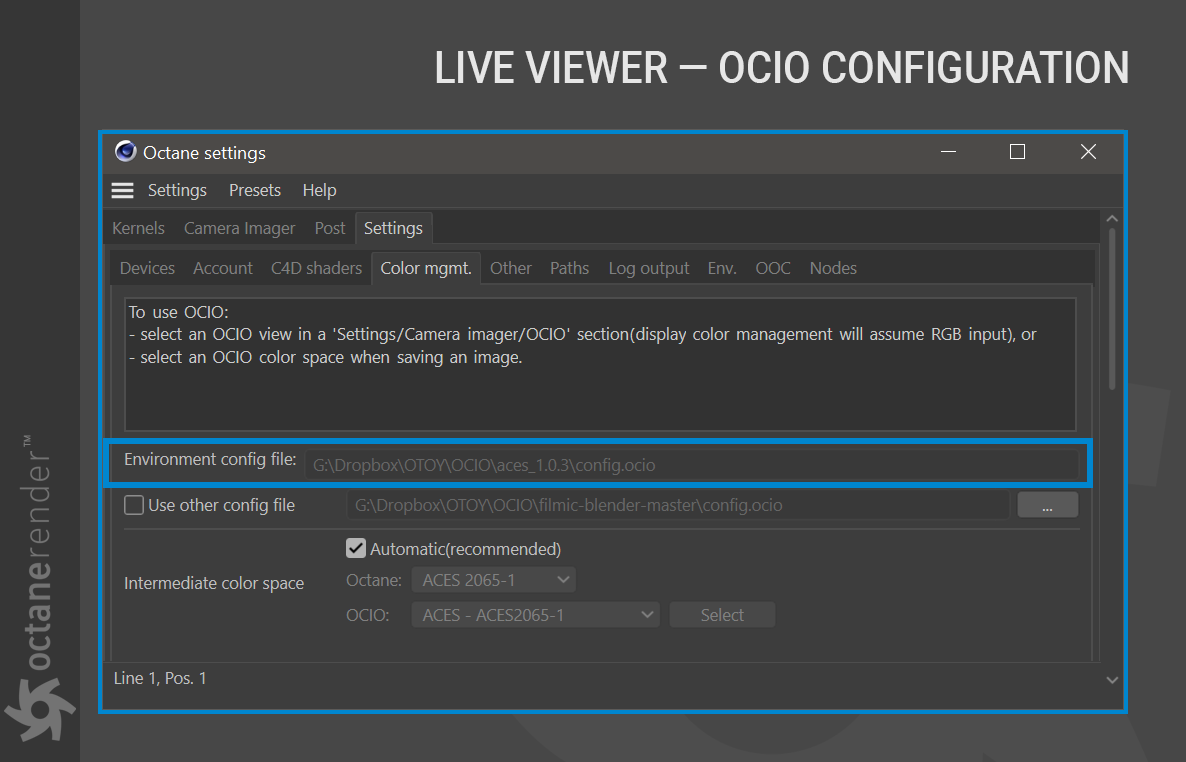The height and width of the screenshot is (762, 1186).
Task: Click the scrollbar up arrow
Action: 1112,219
